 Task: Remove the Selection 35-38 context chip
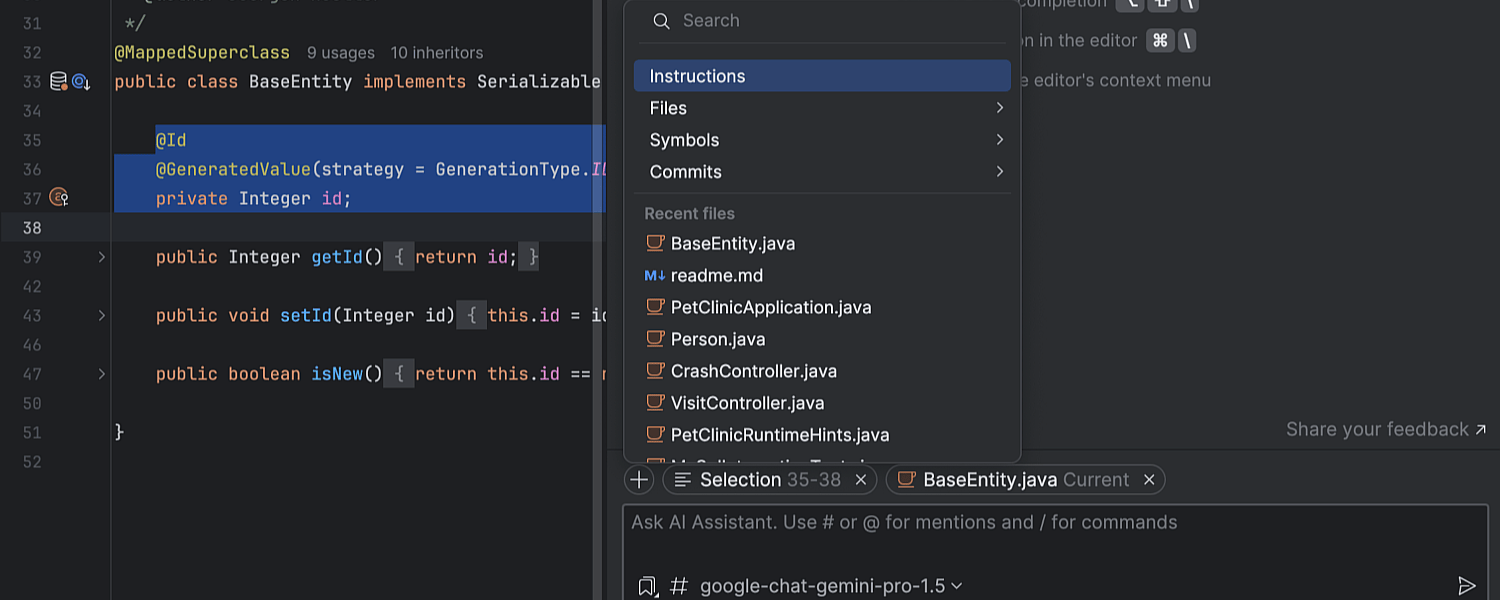(x=860, y=480)
